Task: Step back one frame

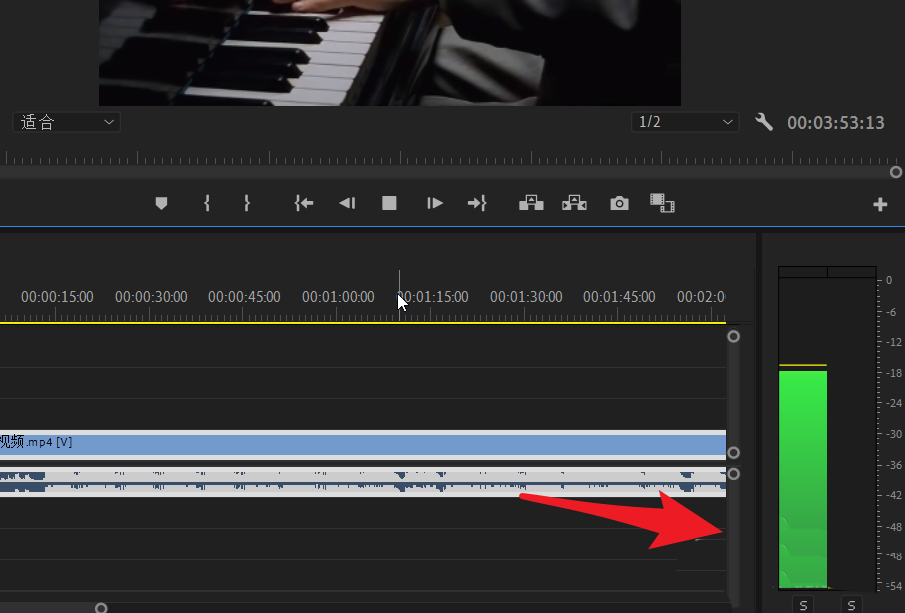Action: point(347,203)
